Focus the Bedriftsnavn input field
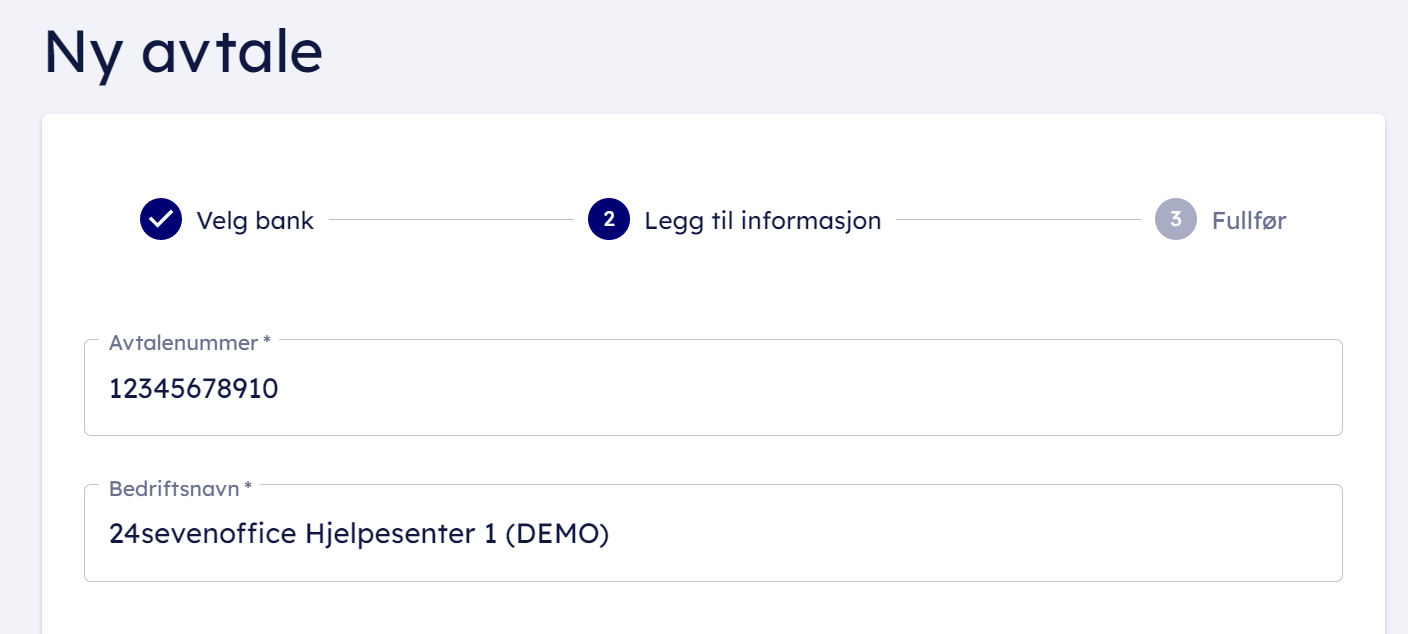The width and height of the screenshot is (1408, 634). point(900,534)
